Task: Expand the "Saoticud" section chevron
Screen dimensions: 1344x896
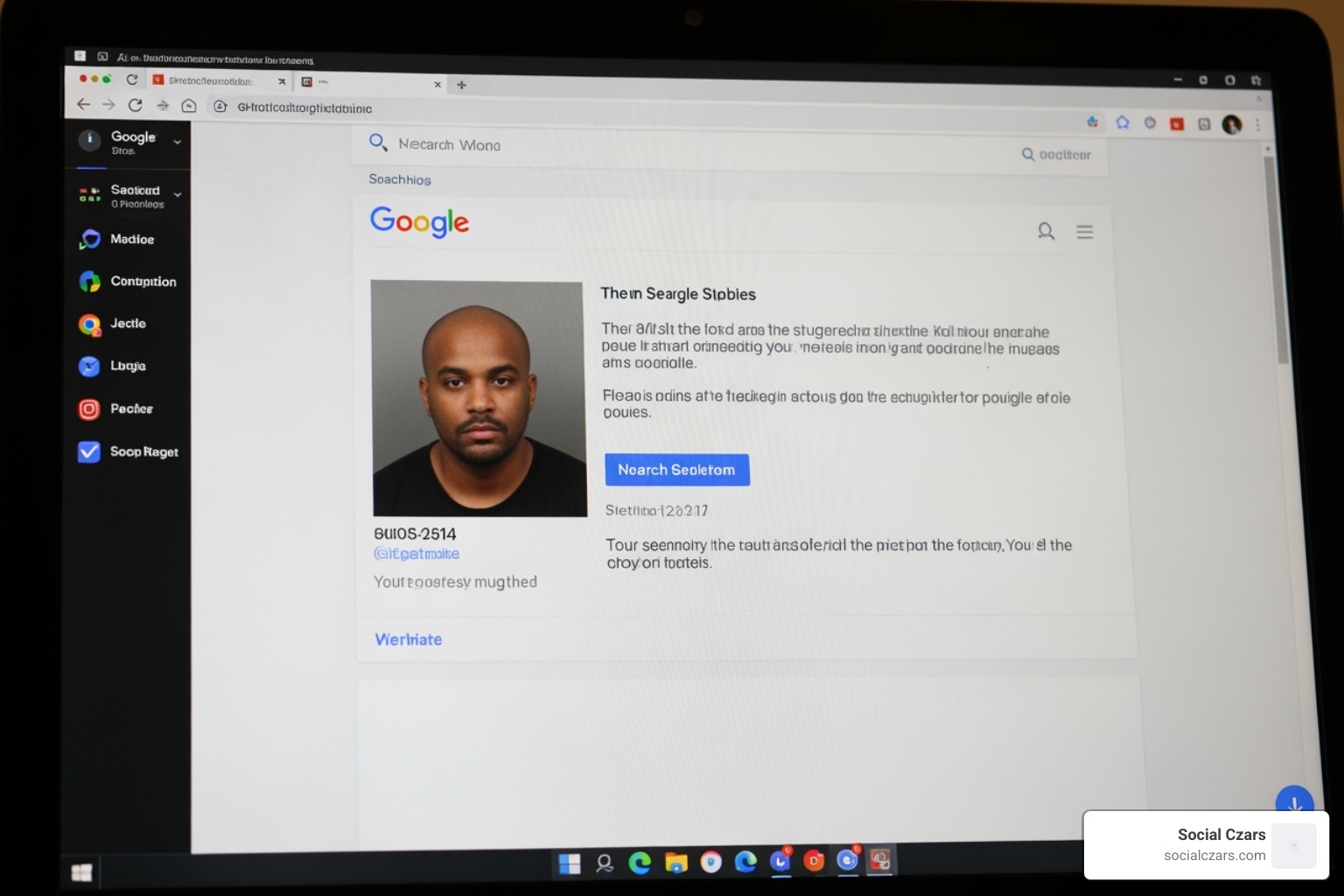Action: (x=178, y=194)
